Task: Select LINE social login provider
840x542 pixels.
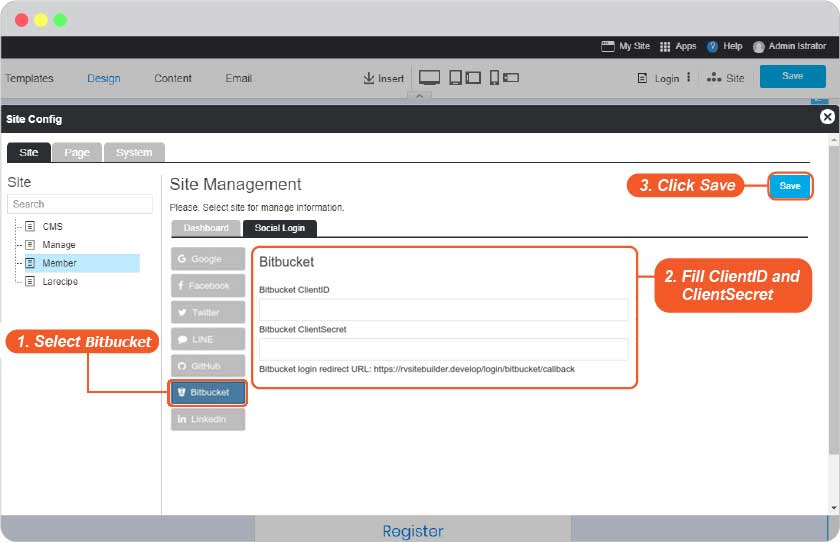Action: tap(208, 339)
